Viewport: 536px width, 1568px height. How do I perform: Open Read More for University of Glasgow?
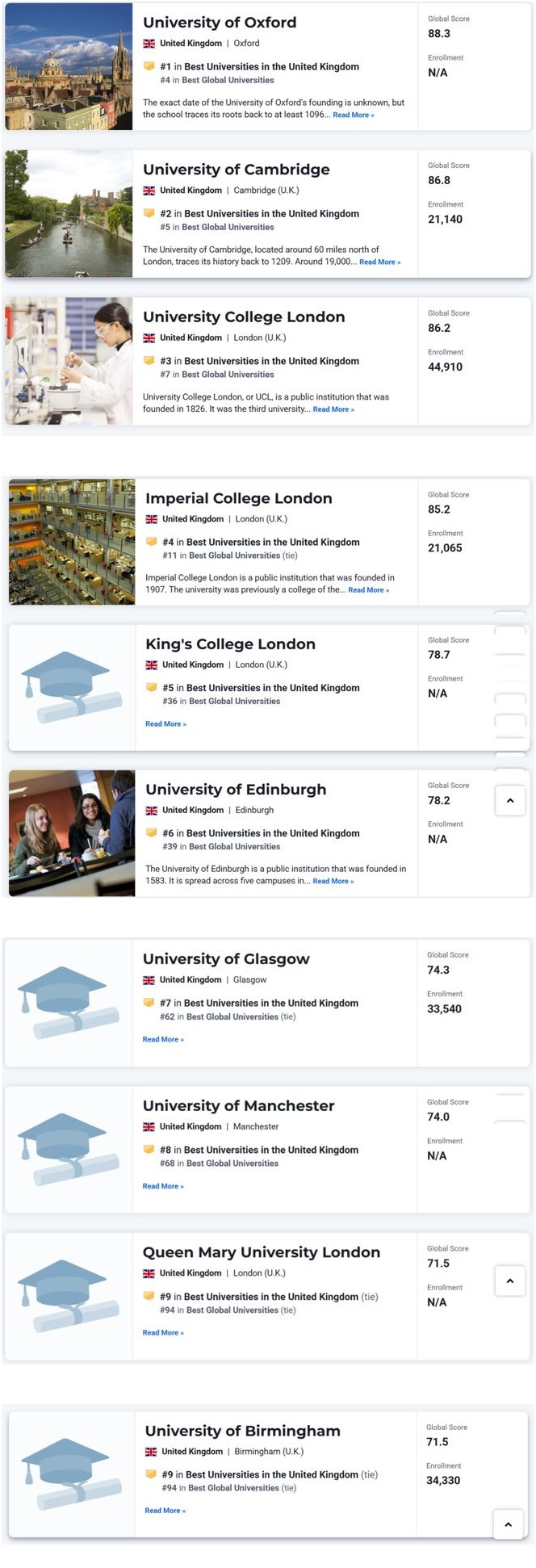[163, 1040]
